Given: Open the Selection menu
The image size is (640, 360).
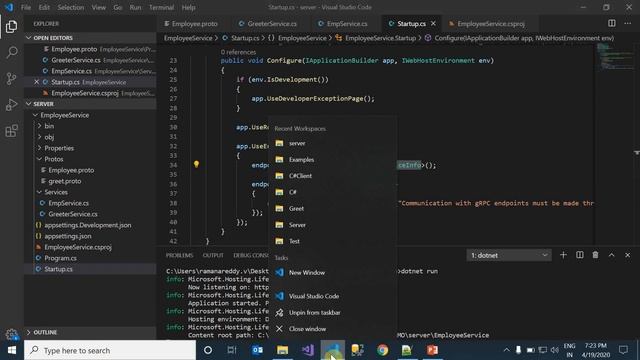Looking at the screenshot, I should click(x=71, y=7).
